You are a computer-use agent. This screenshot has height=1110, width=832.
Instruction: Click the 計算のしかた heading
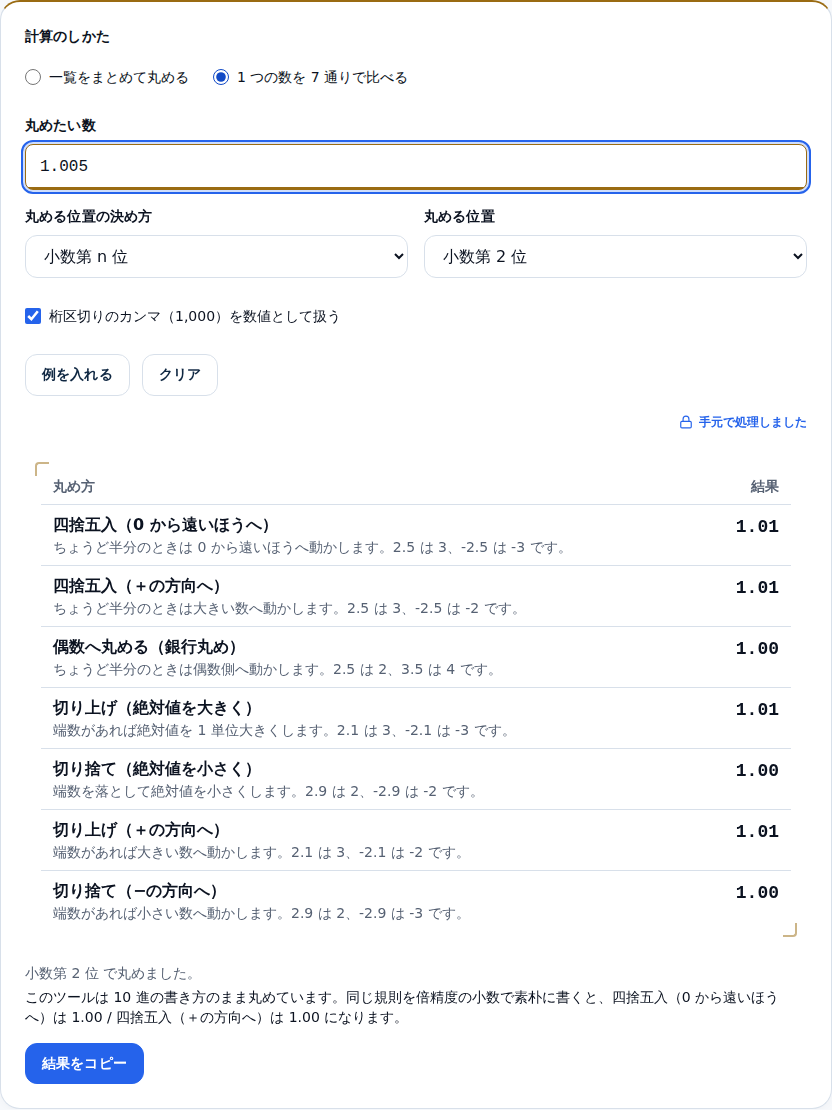pyautogui.click(x=67, y=37)
